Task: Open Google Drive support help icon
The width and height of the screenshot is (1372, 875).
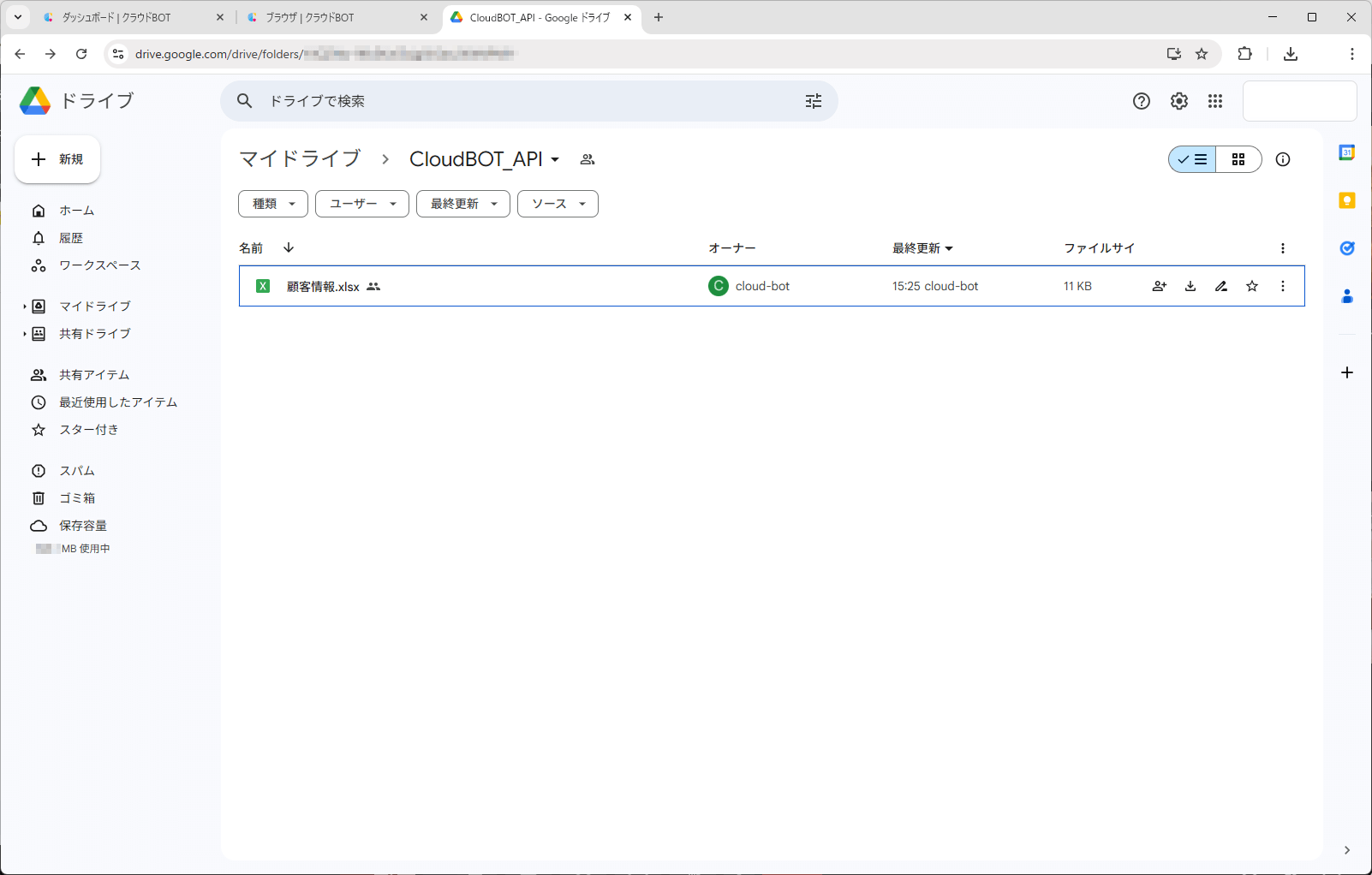Action: point(1142,101)
